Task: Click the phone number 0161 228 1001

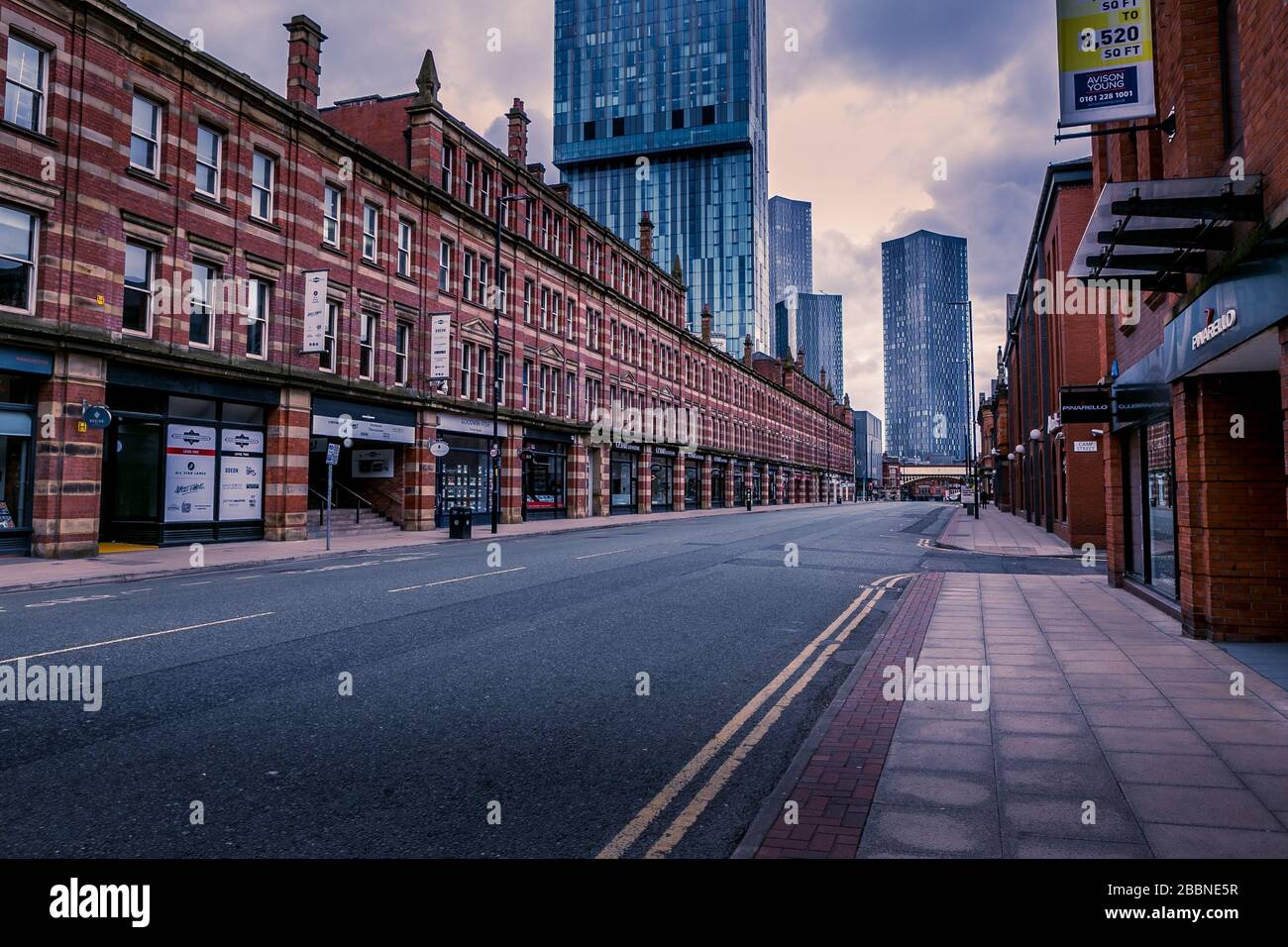Action: (1105, 97)
